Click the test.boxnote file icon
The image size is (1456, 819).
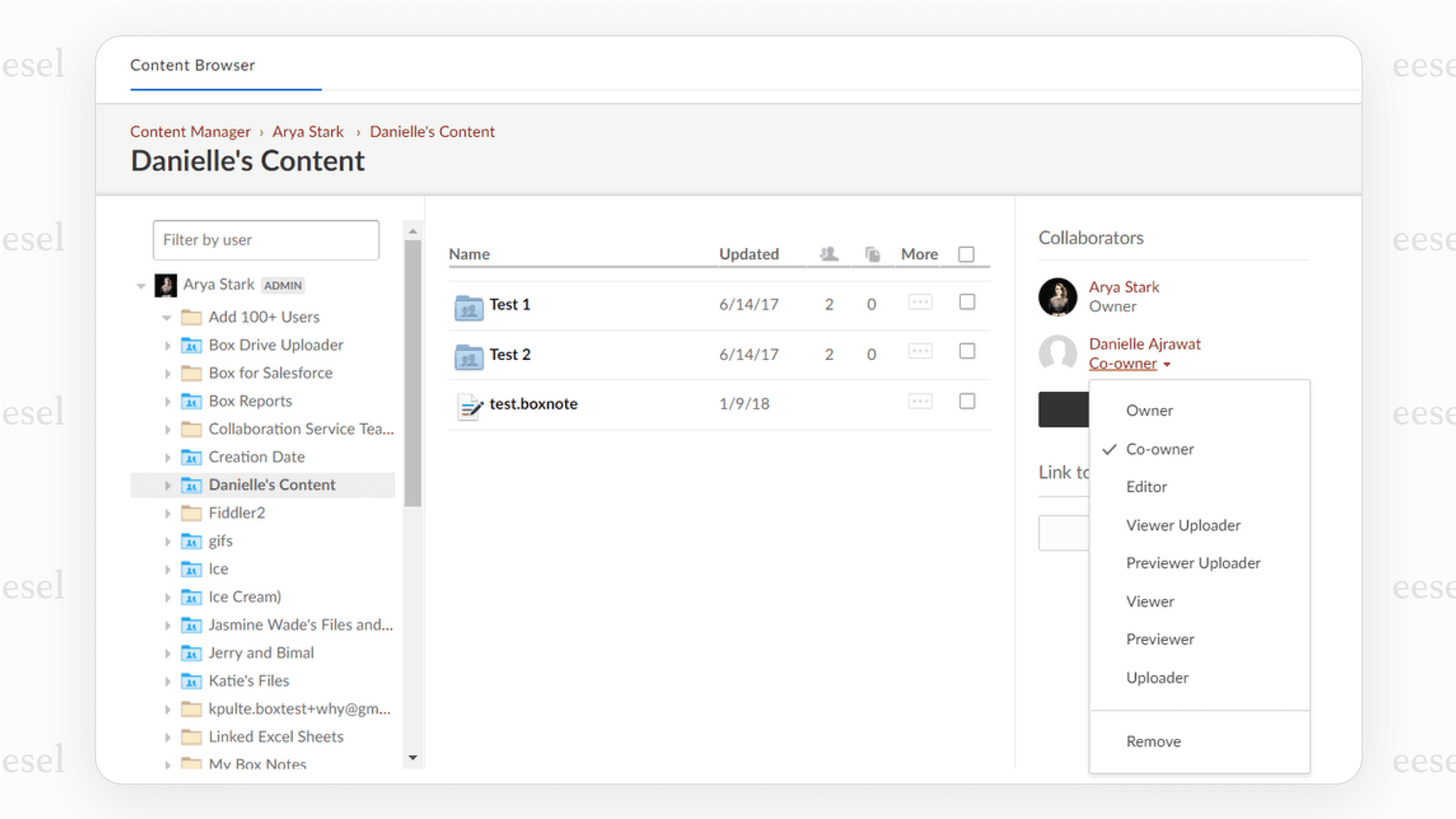[468, 404]
